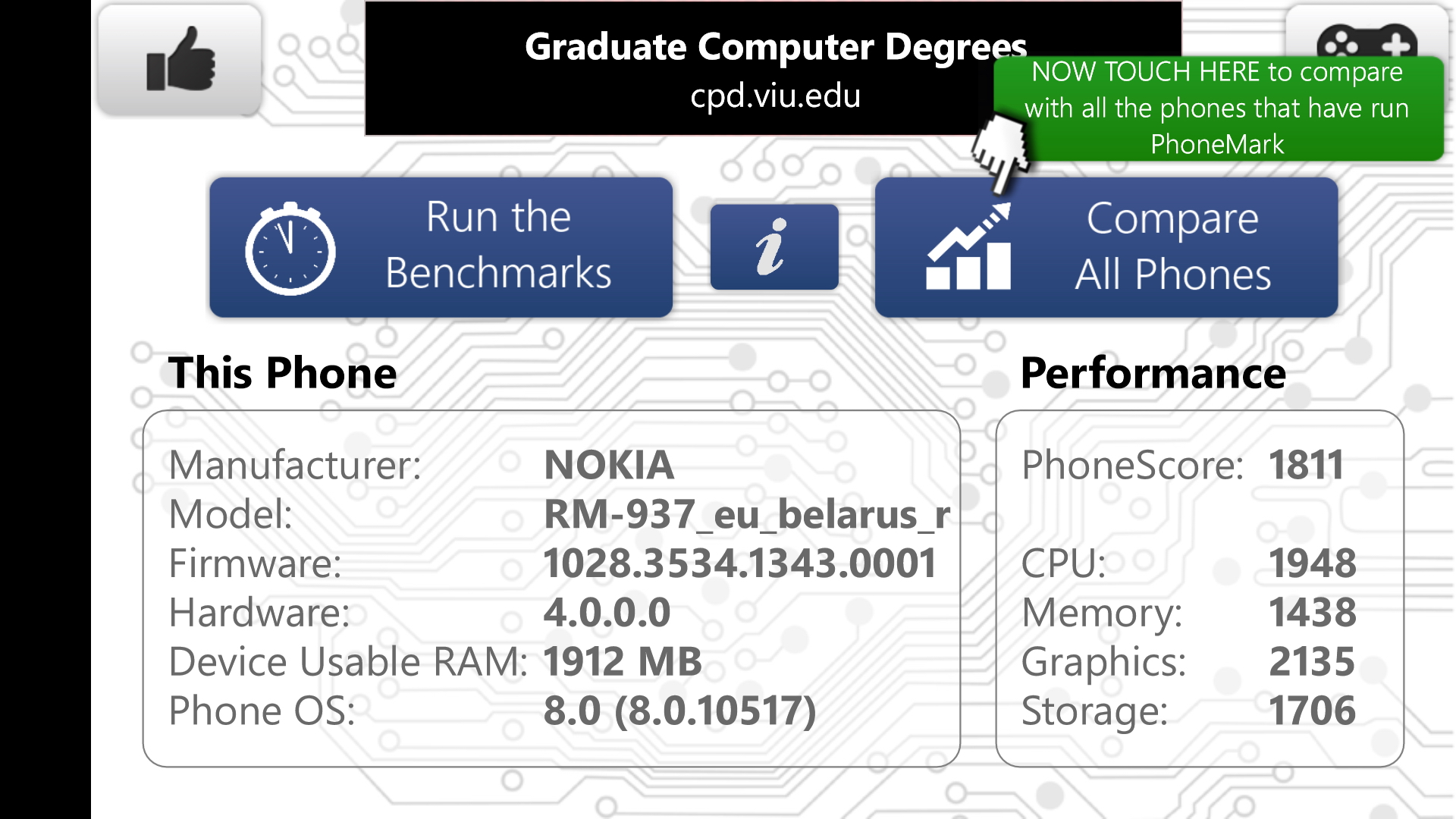Select the PhoneScore value 1811
1456x819 pixels.
tap(1306, 465)
